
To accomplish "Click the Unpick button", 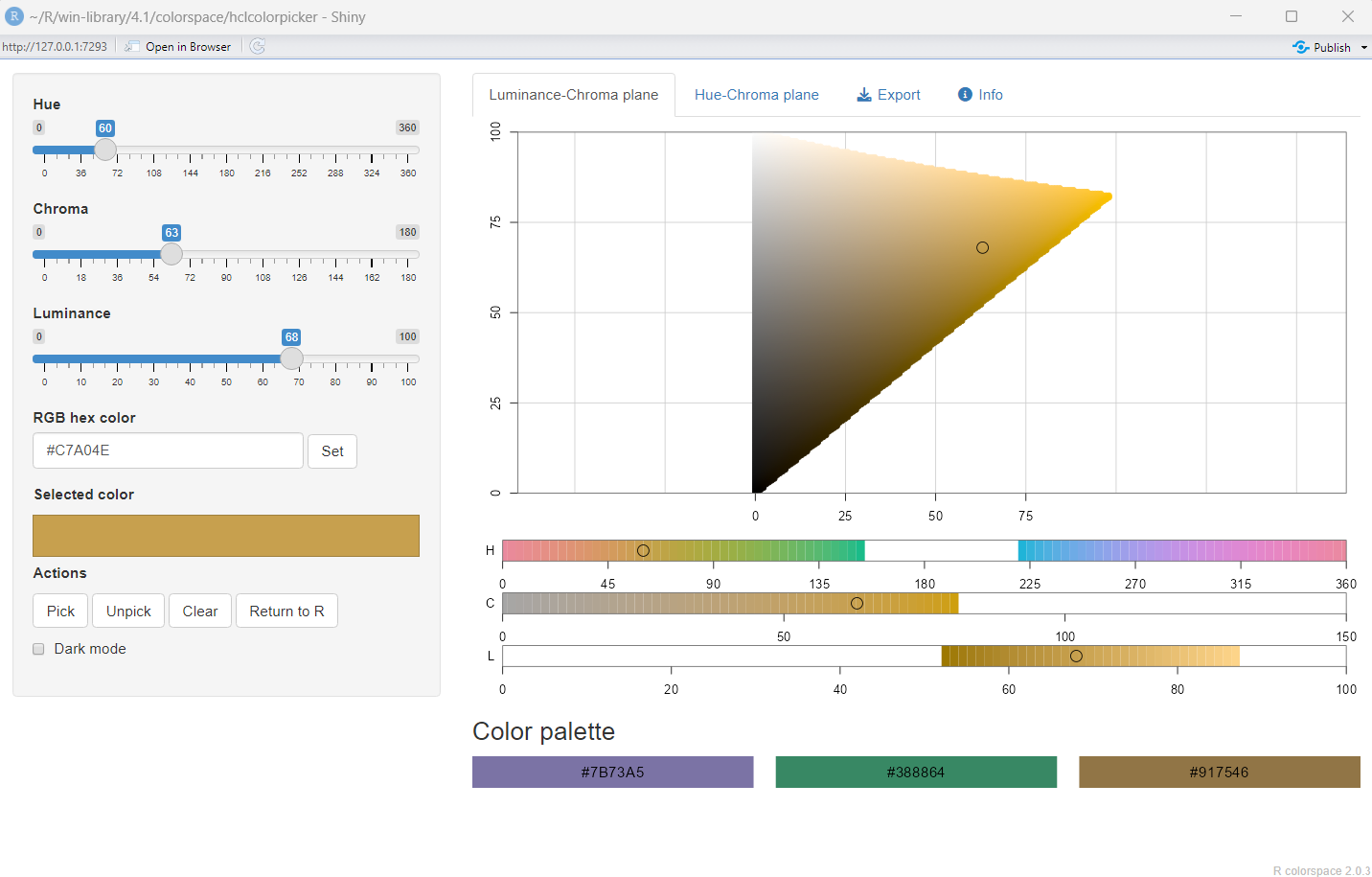I will 128,612.
